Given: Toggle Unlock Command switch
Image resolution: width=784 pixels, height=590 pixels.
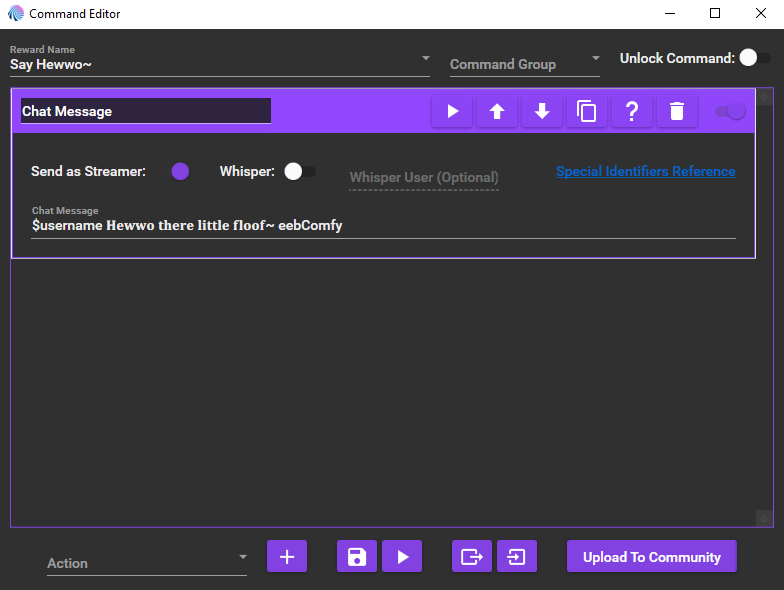Looking at the screenshot, I should [x=754, y=58].
